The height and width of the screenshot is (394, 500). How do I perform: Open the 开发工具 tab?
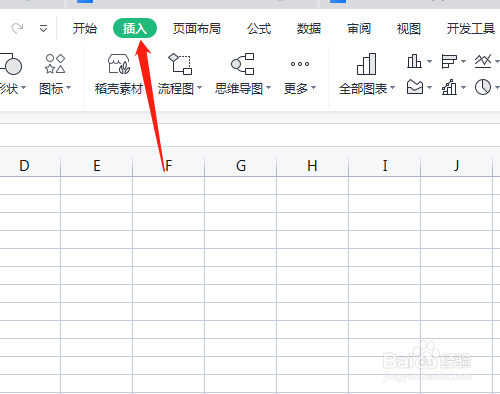point(471,29)
